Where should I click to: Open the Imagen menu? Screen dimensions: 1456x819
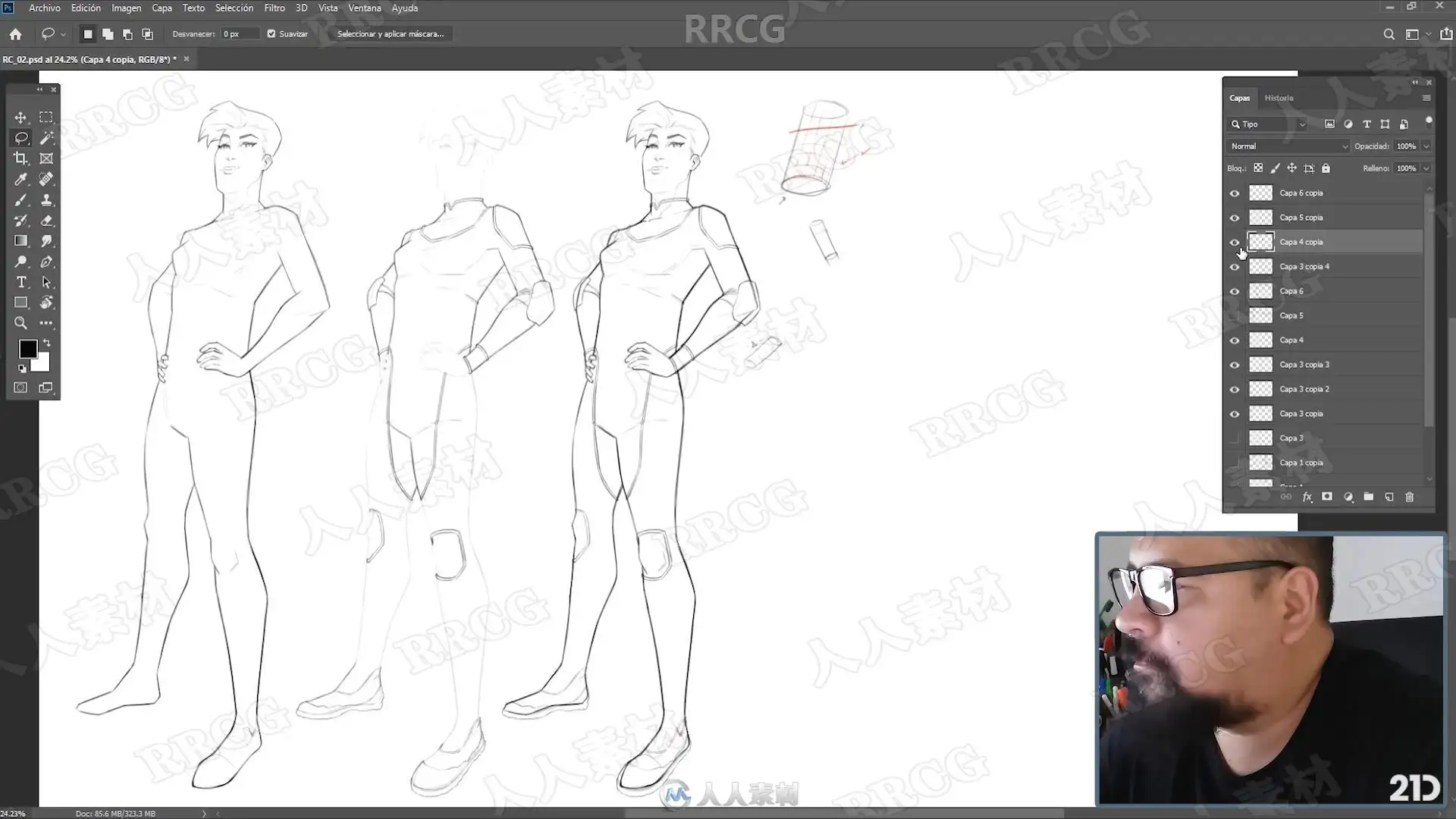pyautogui.click(x=126, y=8)
